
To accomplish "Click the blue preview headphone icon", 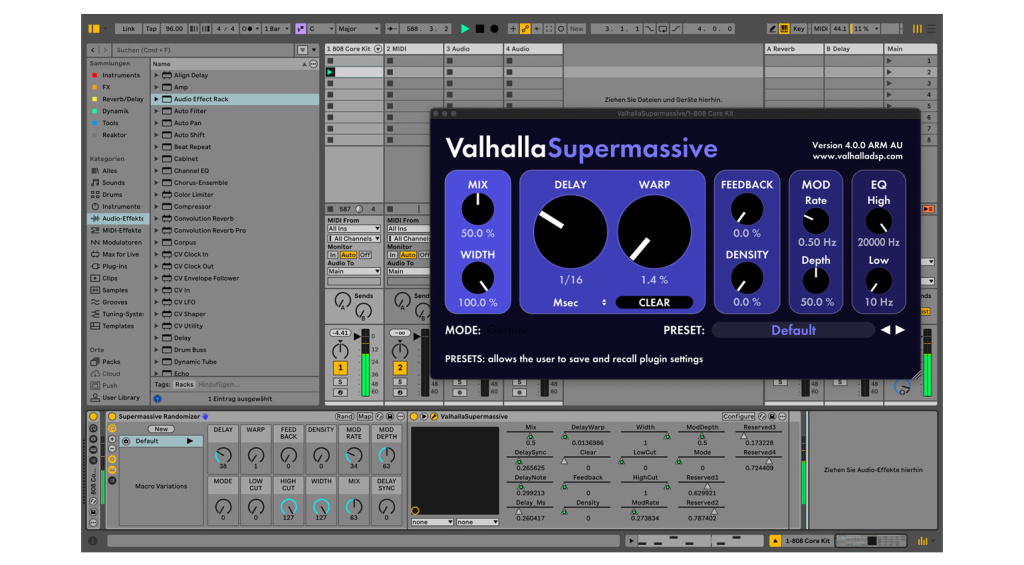I will [157, 398].
